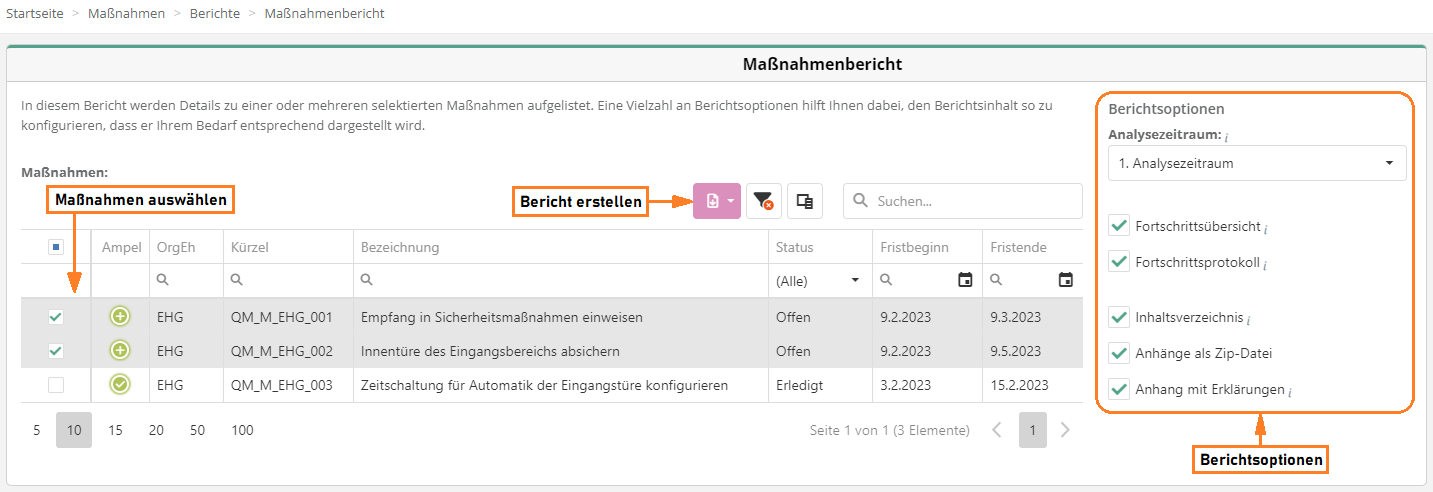This screenshot has height=492, width=1433.
Task: Click the info icon next to Fortschrittsübersicht
Action: tap(1266, 228)
